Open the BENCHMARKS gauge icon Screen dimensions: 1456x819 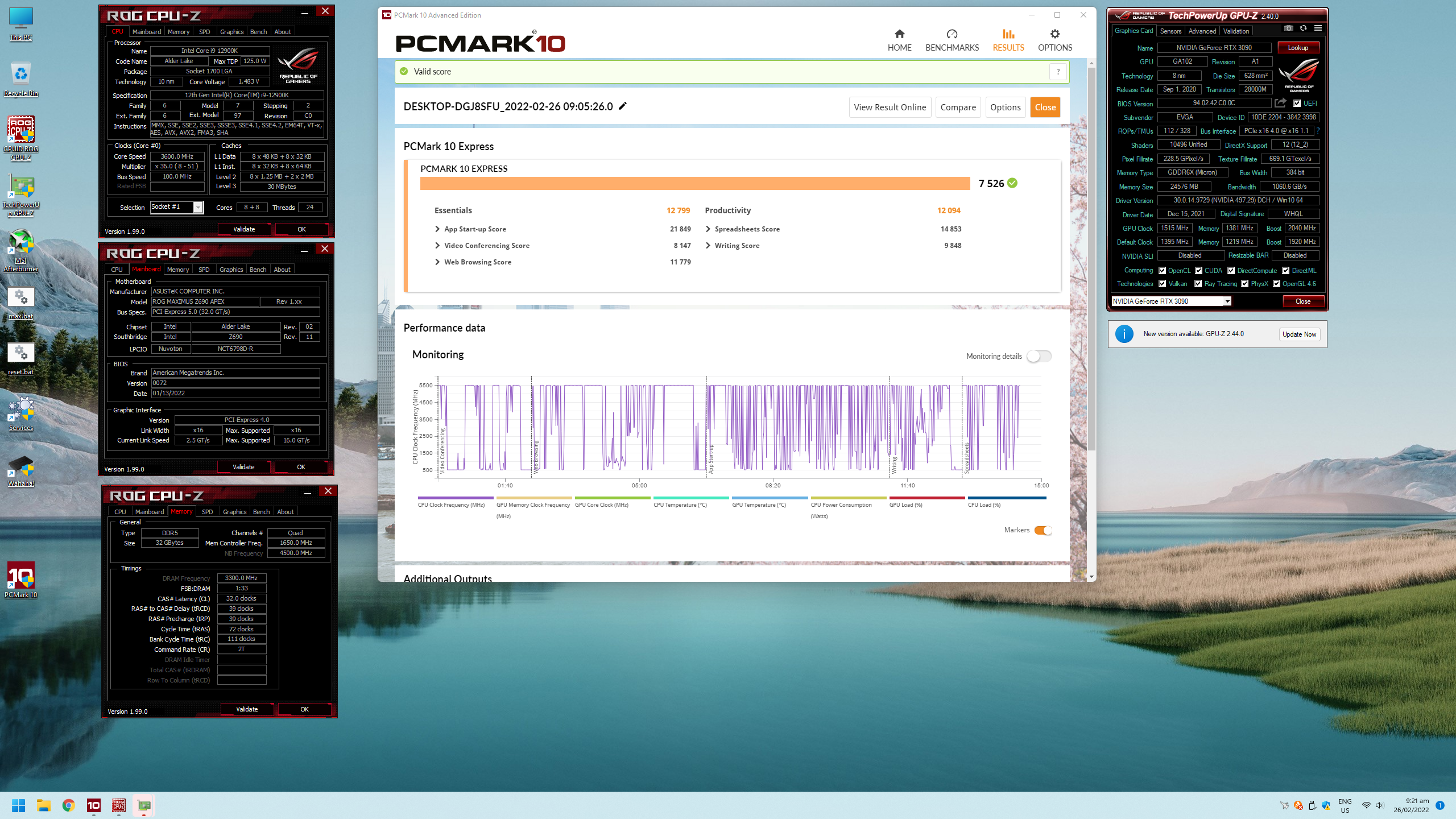click(x=952, y=34)
